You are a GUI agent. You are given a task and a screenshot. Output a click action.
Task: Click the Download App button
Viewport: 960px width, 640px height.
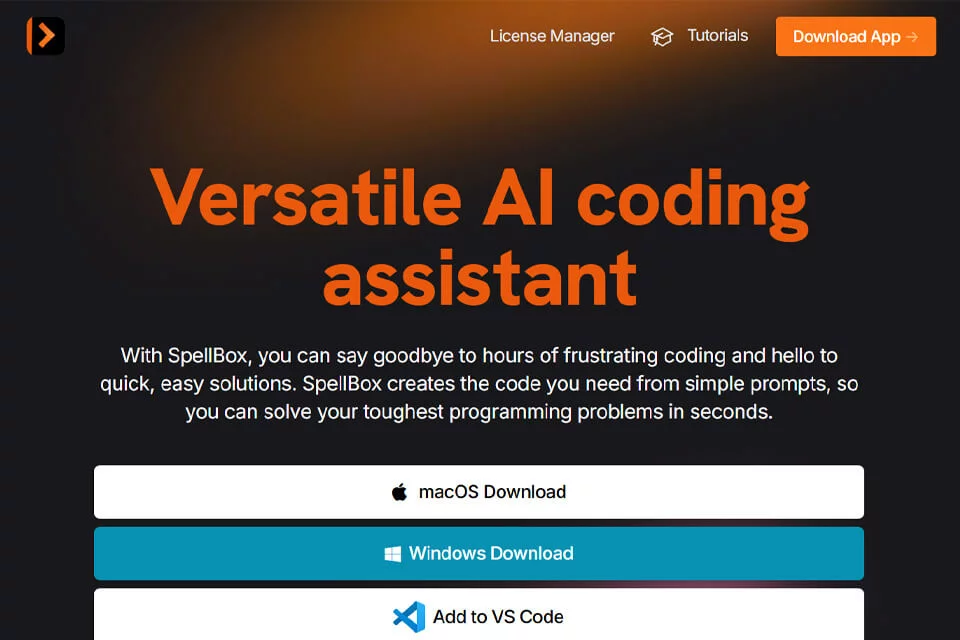click(x=856, y=37)
